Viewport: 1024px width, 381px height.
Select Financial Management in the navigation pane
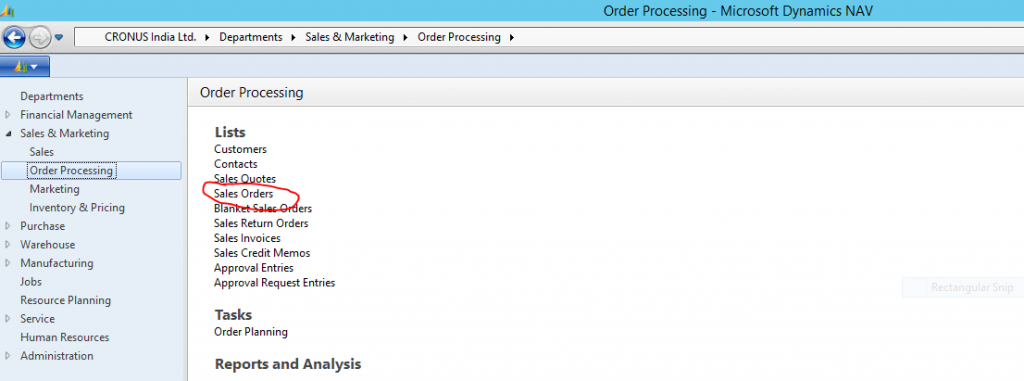point(76,114)
